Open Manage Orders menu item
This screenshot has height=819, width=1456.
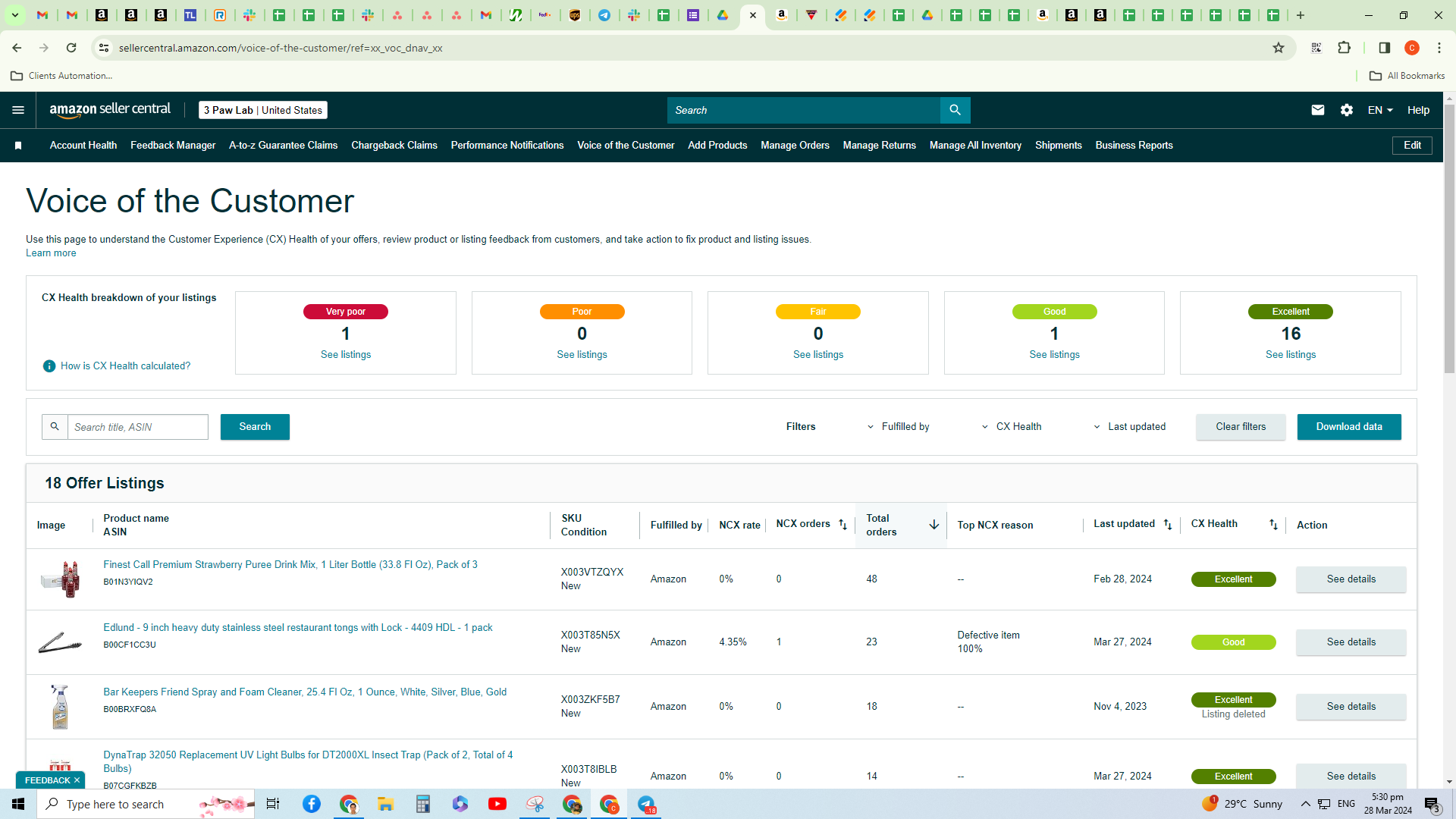tap(795, 146)
